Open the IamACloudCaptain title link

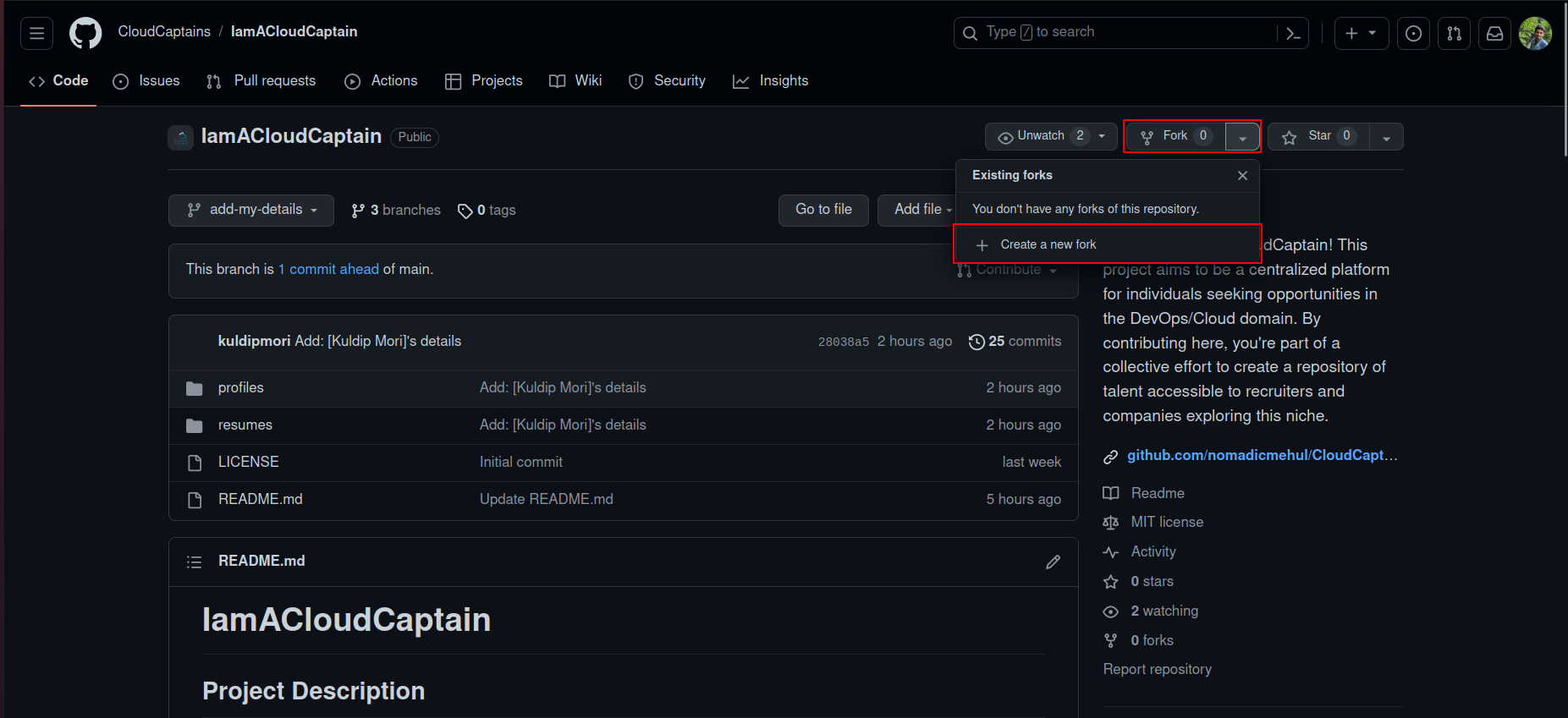pyautogui.click(x=291, y=136)
